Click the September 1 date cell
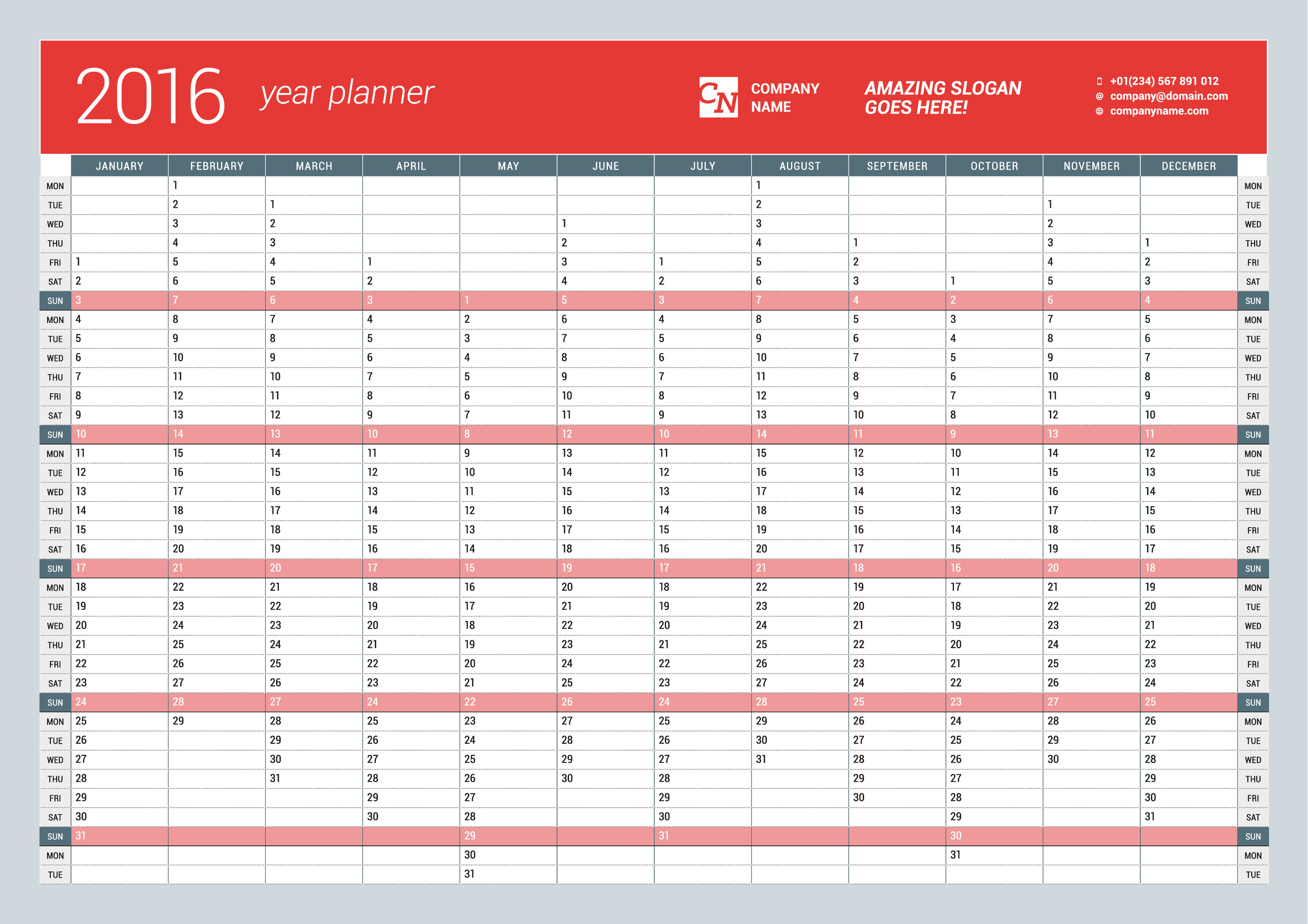This screenshot has width=1308, height=924. pos(897,242)
